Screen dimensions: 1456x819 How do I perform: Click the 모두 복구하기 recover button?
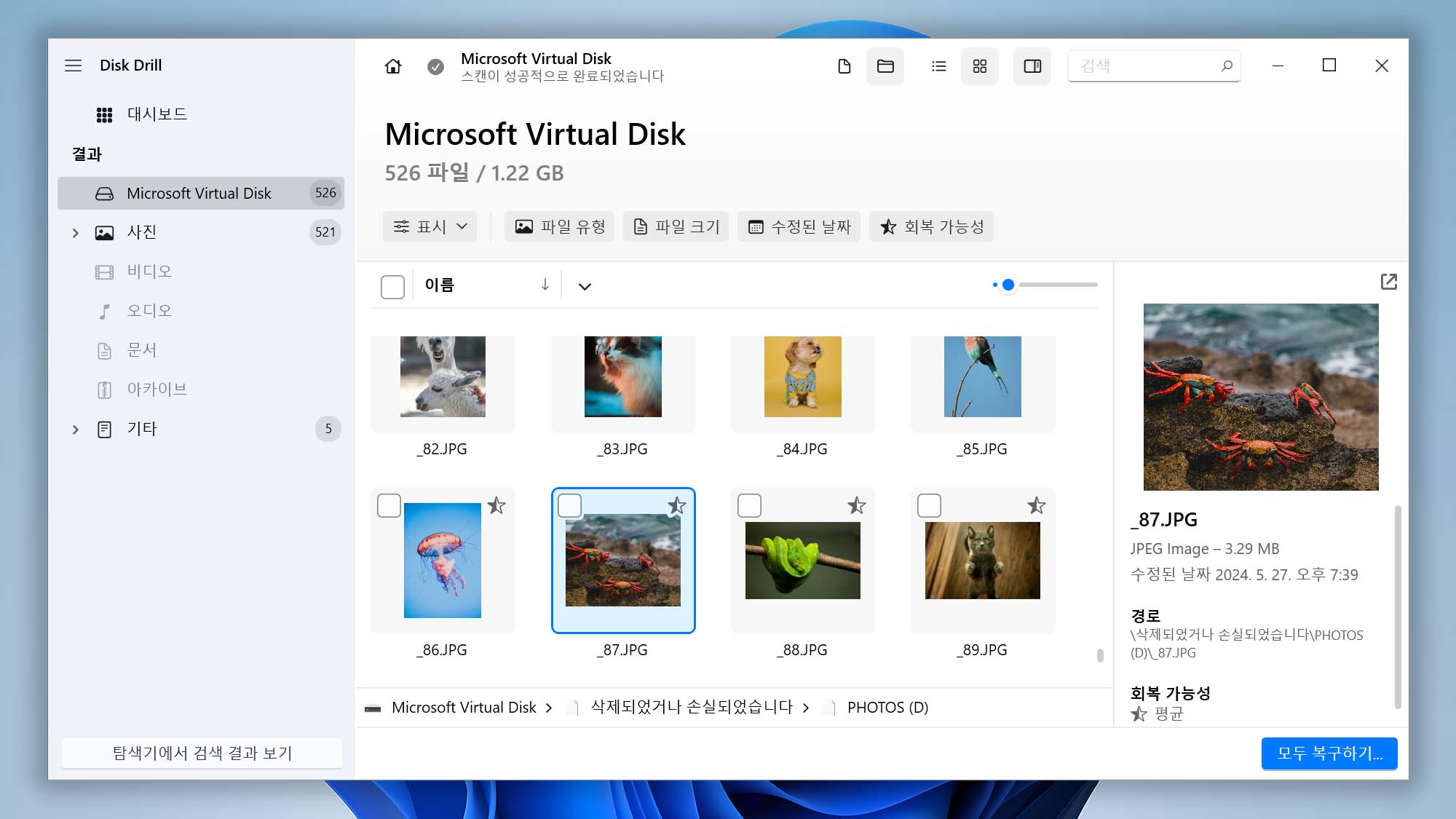[x=1329, y=753]
